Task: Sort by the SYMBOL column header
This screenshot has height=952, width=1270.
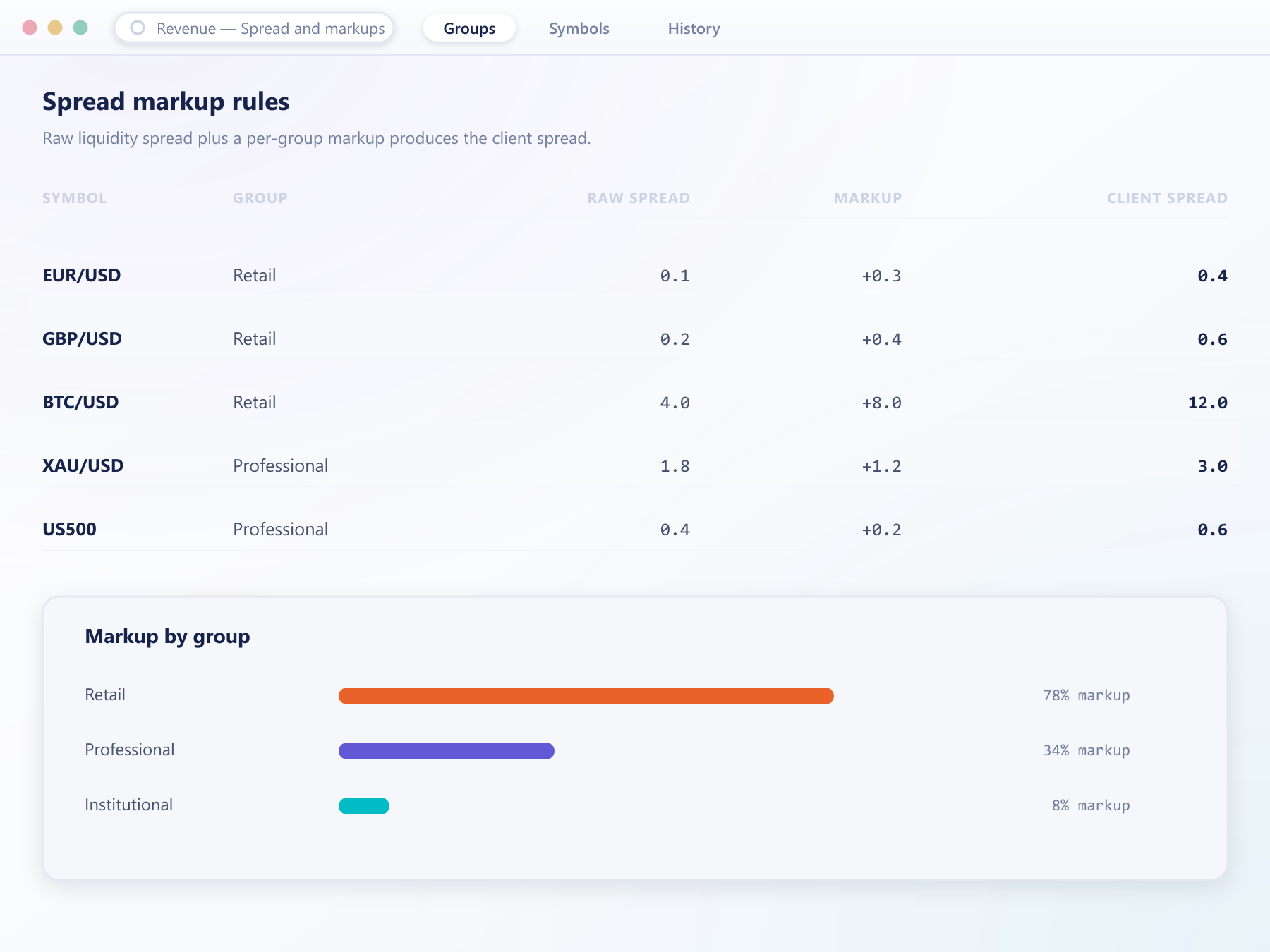Action: pyautogui.click(x=75, y=198)
